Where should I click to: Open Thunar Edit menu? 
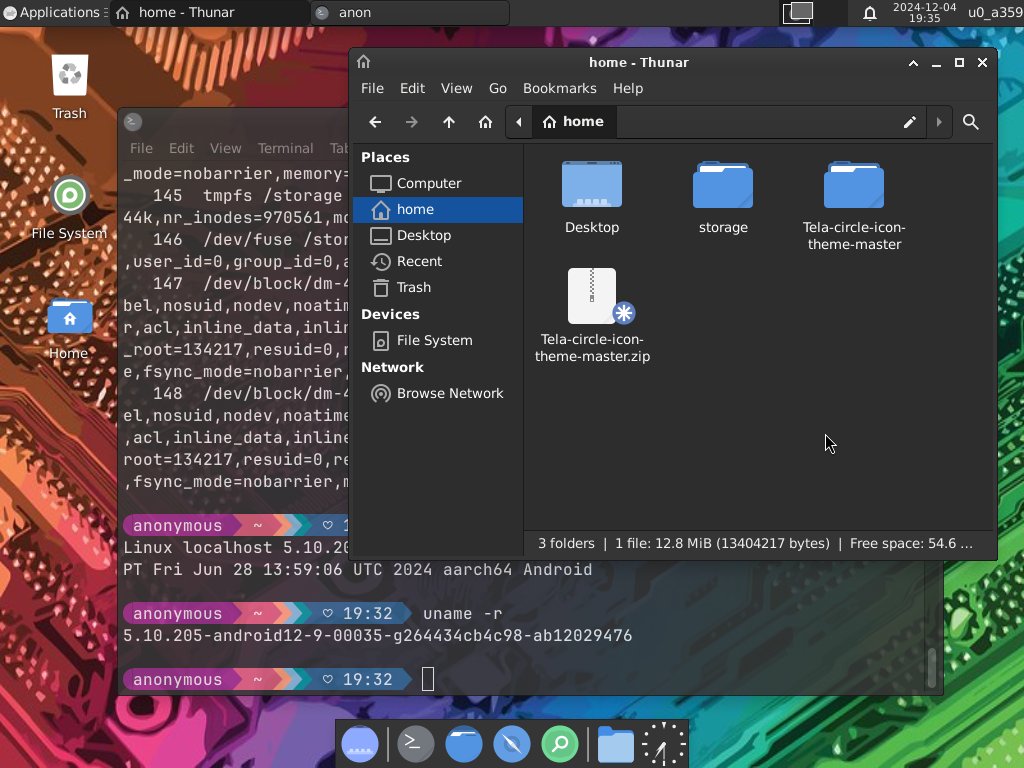[412, 88]
